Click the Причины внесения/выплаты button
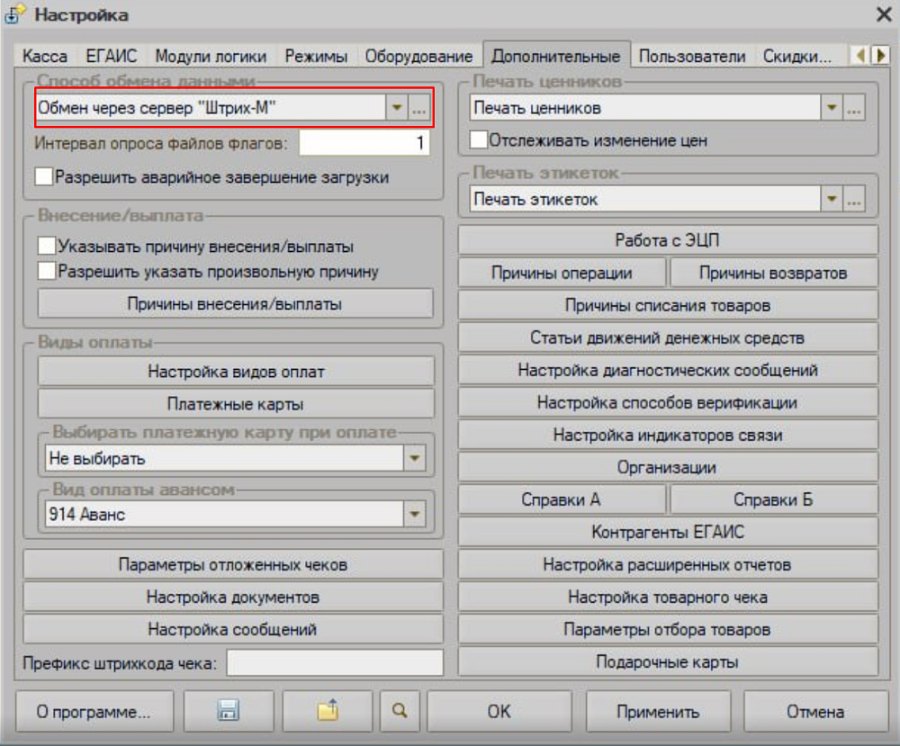 click(x=235, y=304)
